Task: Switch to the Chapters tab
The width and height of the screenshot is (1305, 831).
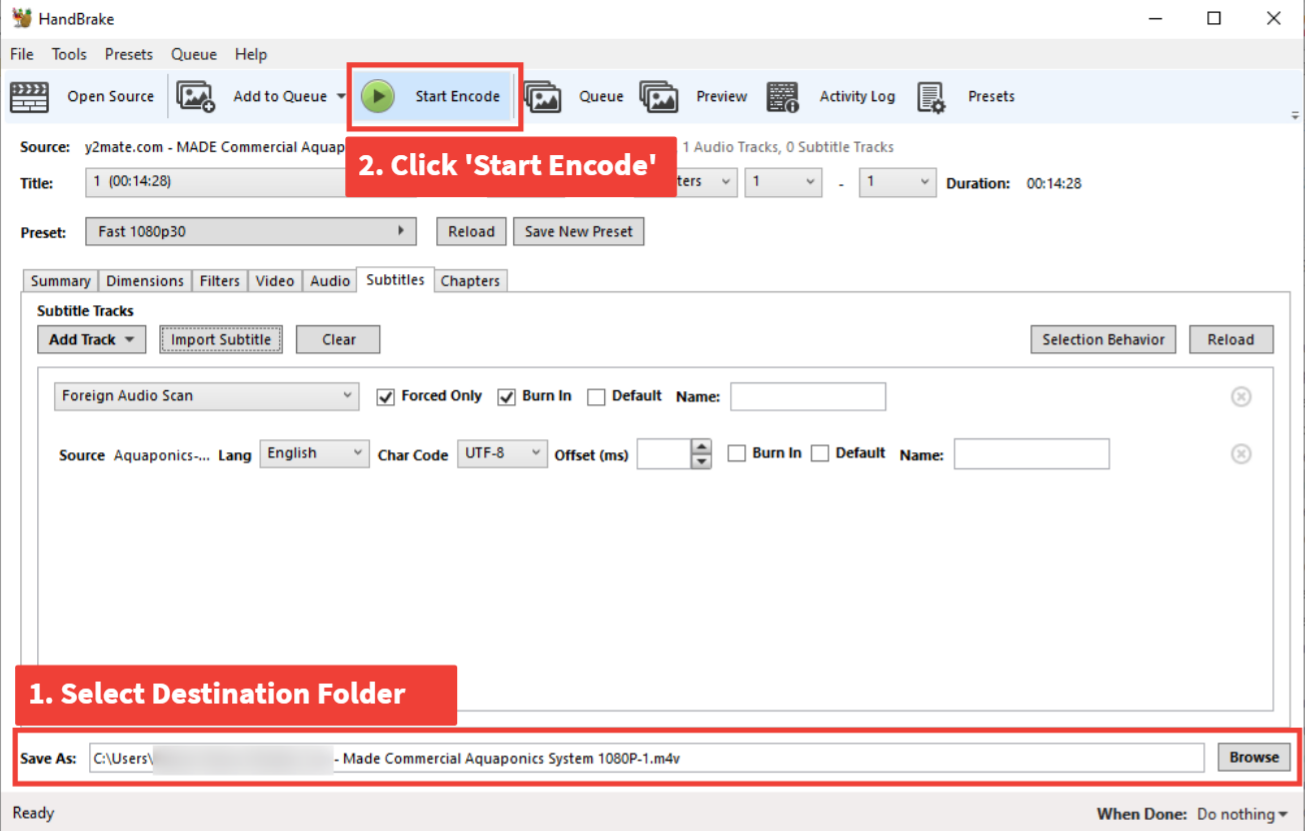Action: pos(470,281)
